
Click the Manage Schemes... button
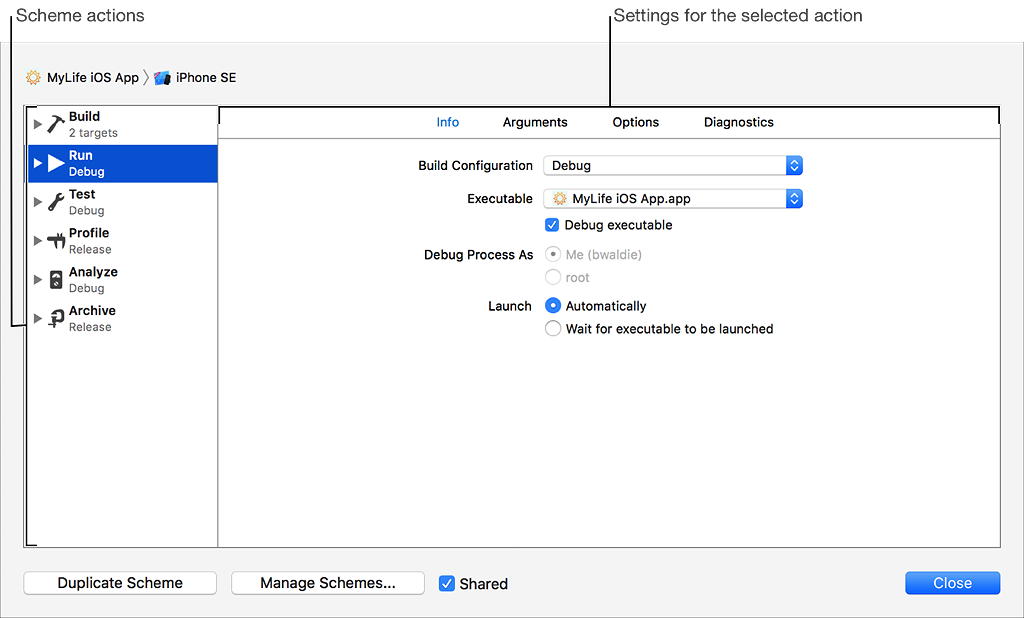pyautogui.click(x=328, y=583)
